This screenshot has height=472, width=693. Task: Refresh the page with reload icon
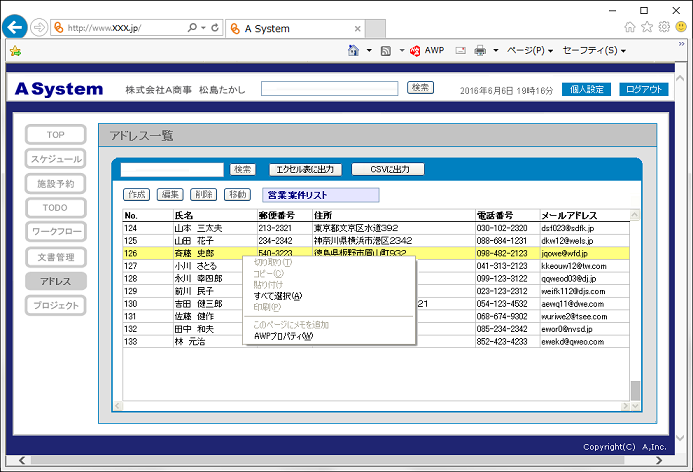(215, 28)
